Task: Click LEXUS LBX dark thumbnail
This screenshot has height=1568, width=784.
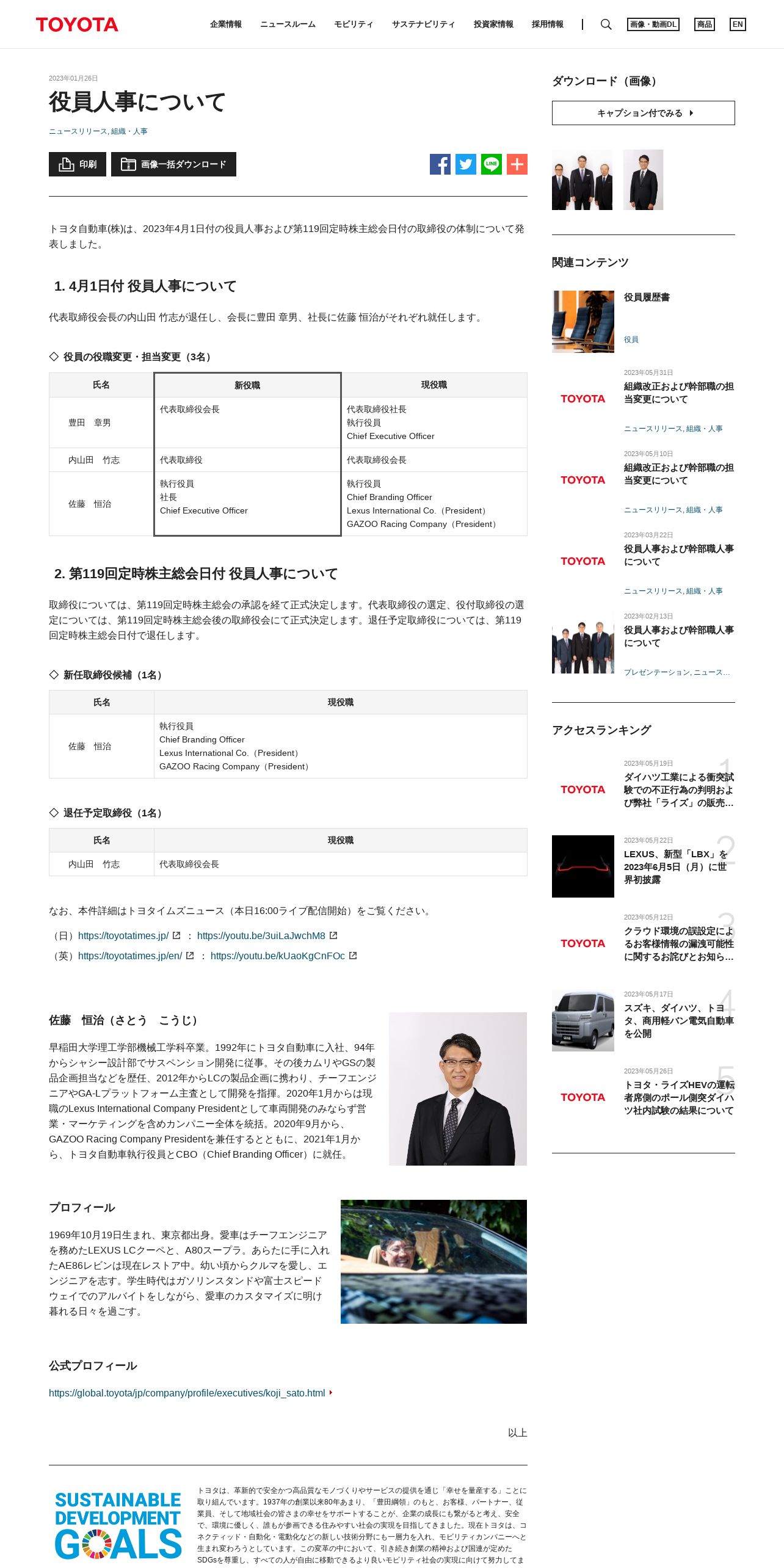Action: (583, 866)
